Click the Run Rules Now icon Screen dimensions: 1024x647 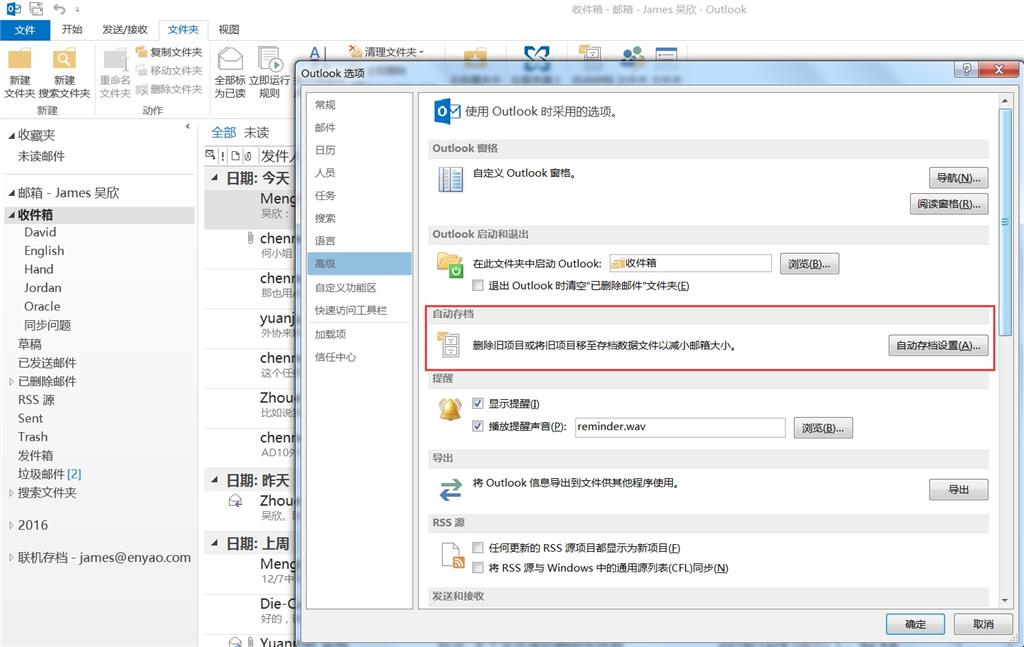(269, 59)
